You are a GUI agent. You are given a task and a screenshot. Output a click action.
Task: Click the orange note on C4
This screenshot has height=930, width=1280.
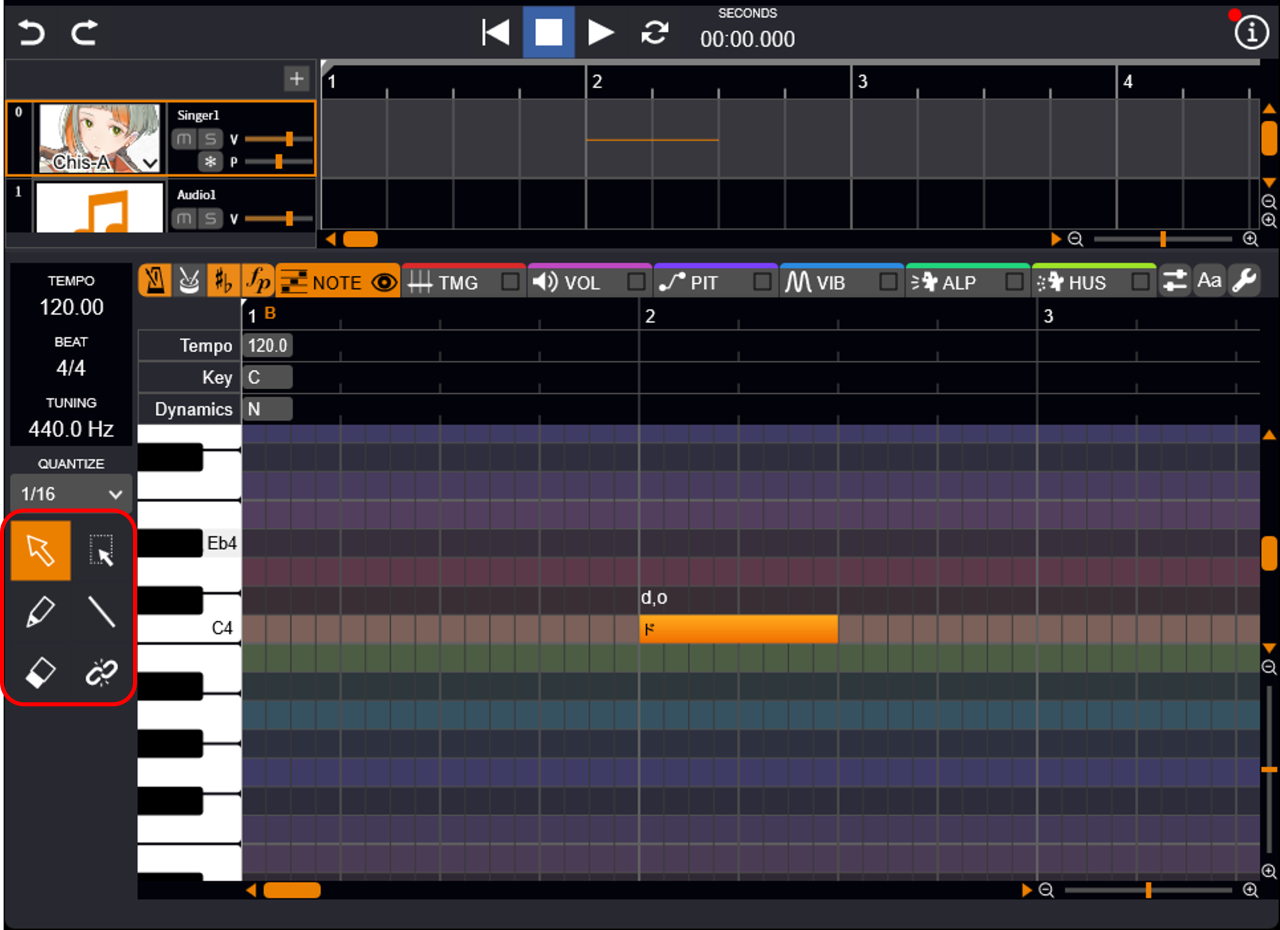coord(738,629)
